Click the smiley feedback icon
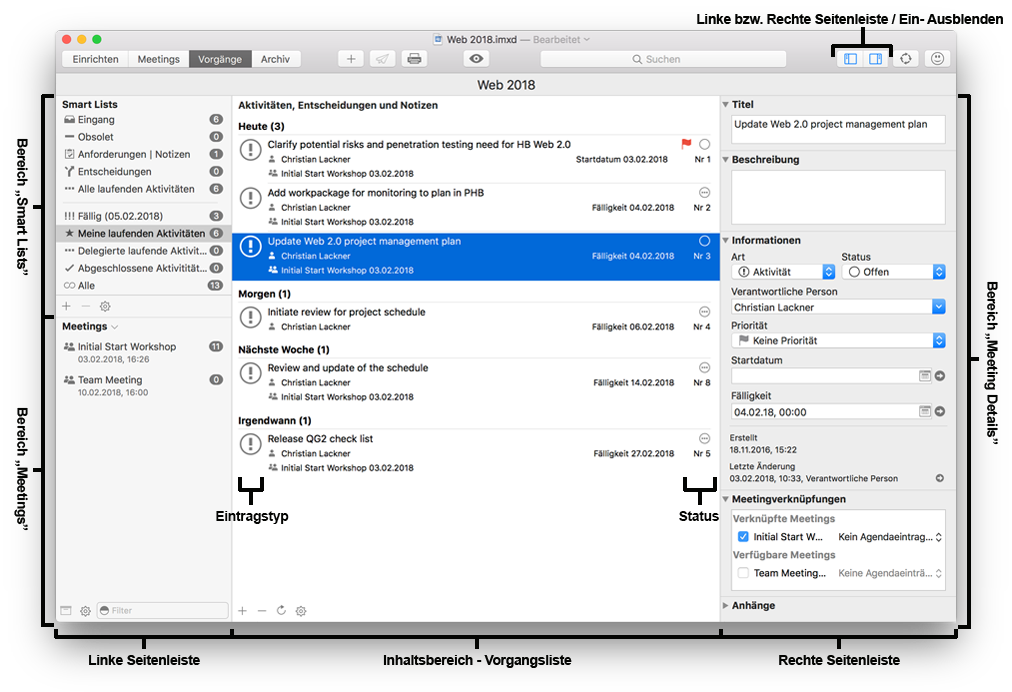This screenshot has height=692, width=1012. tap(937, 59)
